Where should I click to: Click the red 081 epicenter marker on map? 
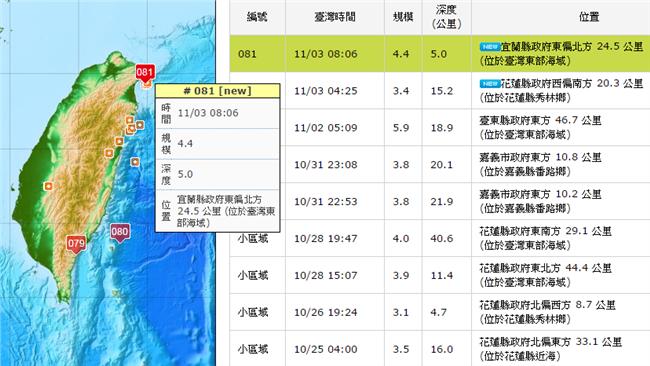click(145, 72)
